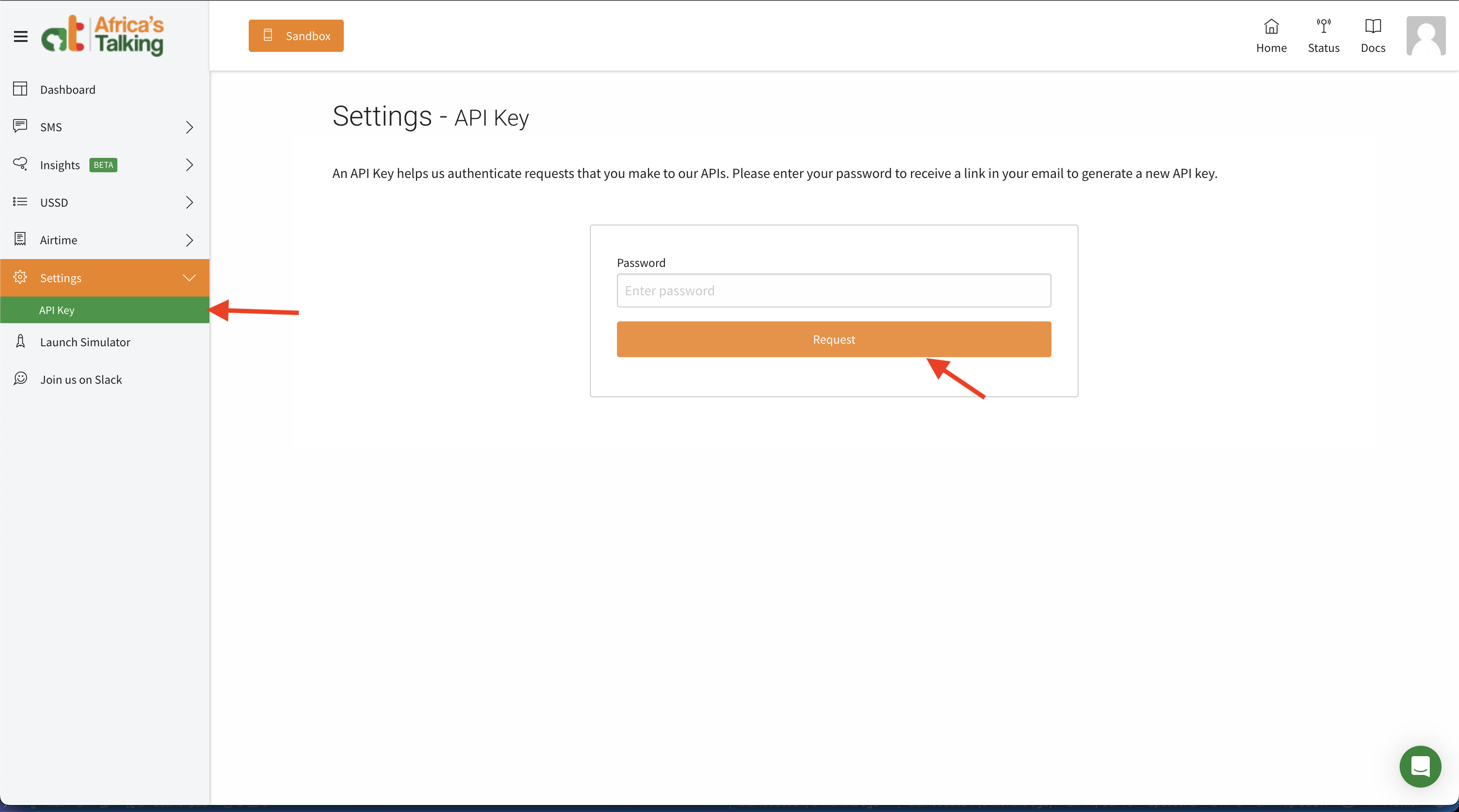Open the Status antenna icon
Image resolution: width=1459 pixels, height=812 pixels.
[1324, 26]
